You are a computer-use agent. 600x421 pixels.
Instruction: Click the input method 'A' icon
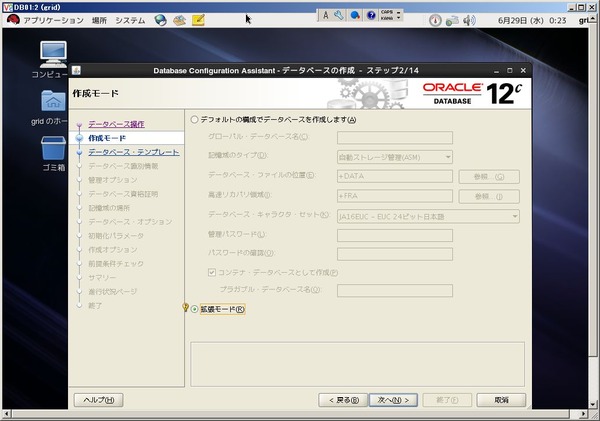point(325,15)
